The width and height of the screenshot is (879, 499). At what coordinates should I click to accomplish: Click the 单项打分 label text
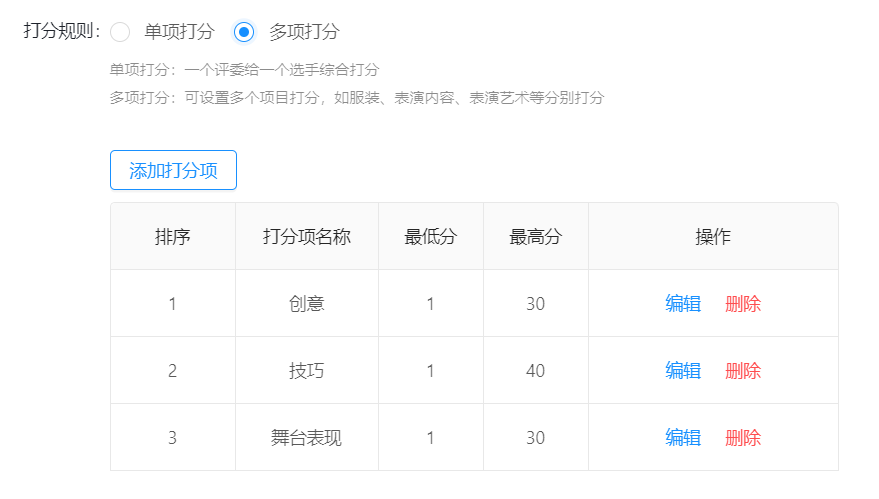tap(179, 31)
